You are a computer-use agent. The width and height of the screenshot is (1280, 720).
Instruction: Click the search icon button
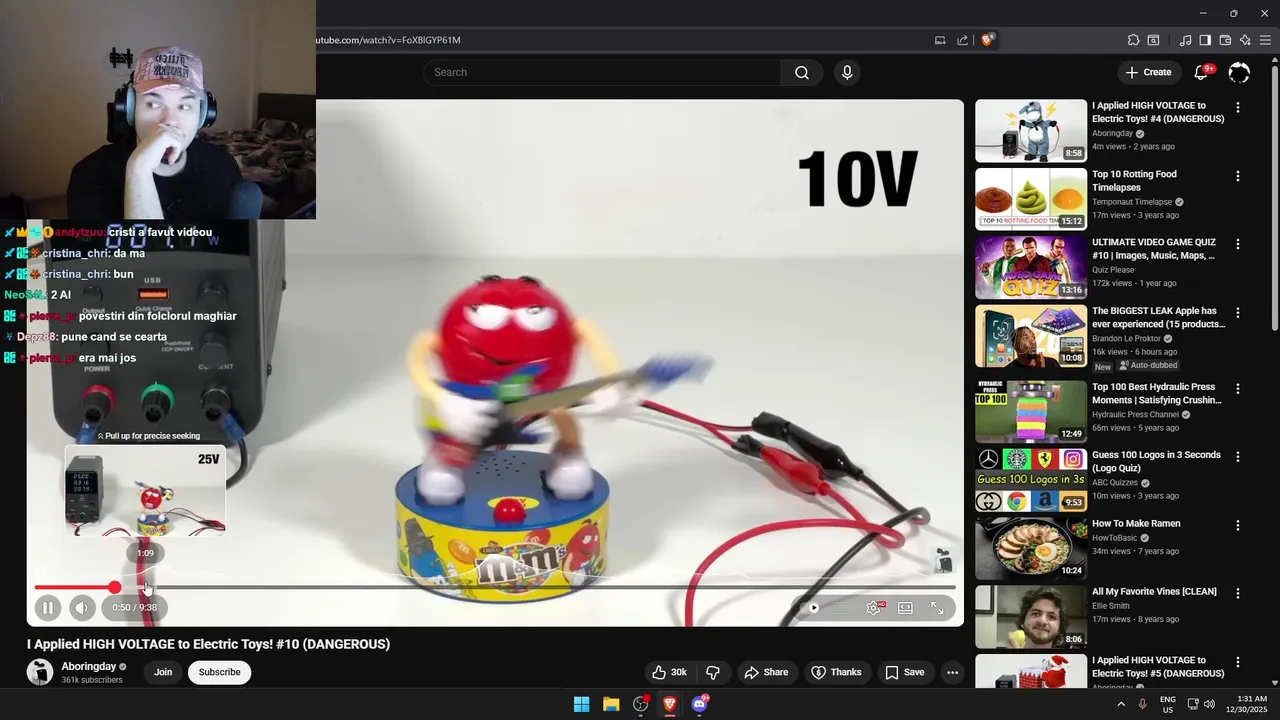click(802, 72)
